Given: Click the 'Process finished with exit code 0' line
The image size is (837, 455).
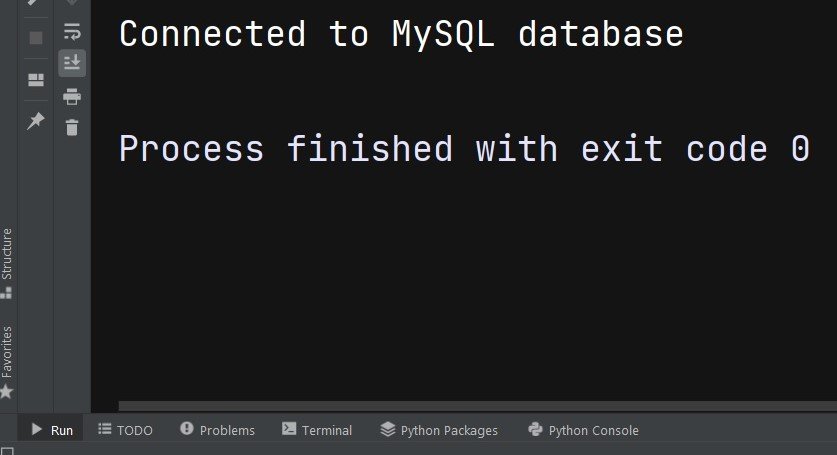Looking at the screenshot, I should point(464,148).
